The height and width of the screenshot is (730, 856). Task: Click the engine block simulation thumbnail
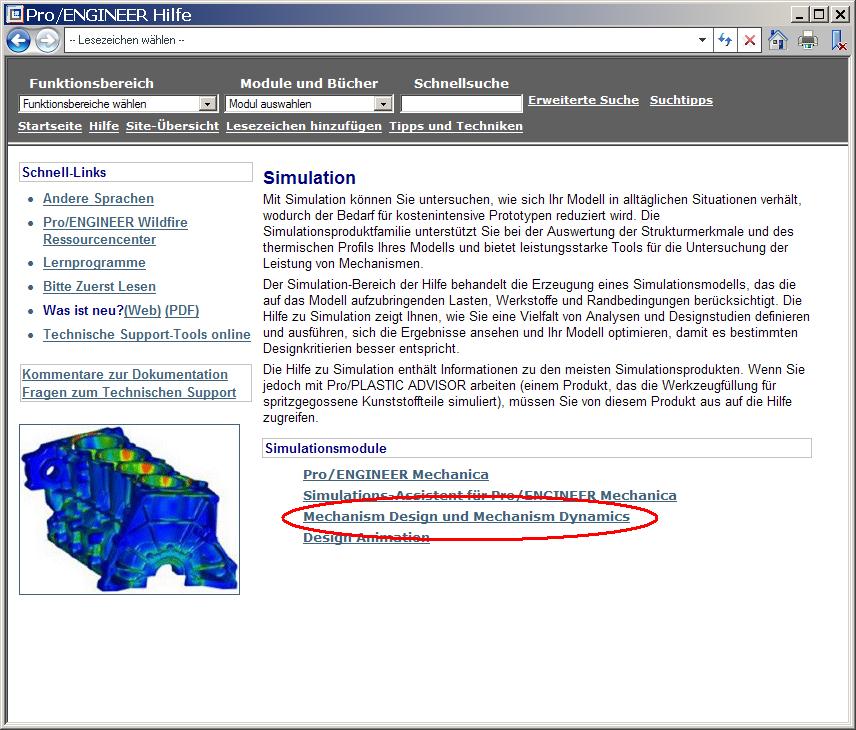coord(129,509)
